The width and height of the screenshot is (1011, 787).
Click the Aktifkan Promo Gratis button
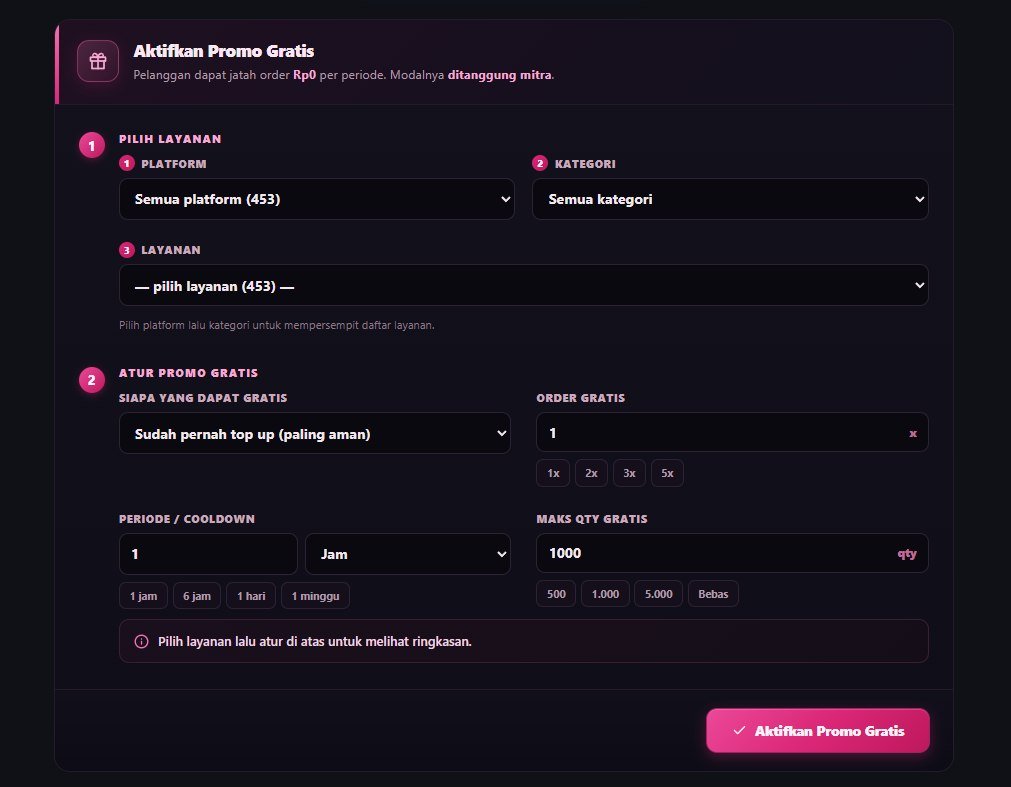coord(818,730)
